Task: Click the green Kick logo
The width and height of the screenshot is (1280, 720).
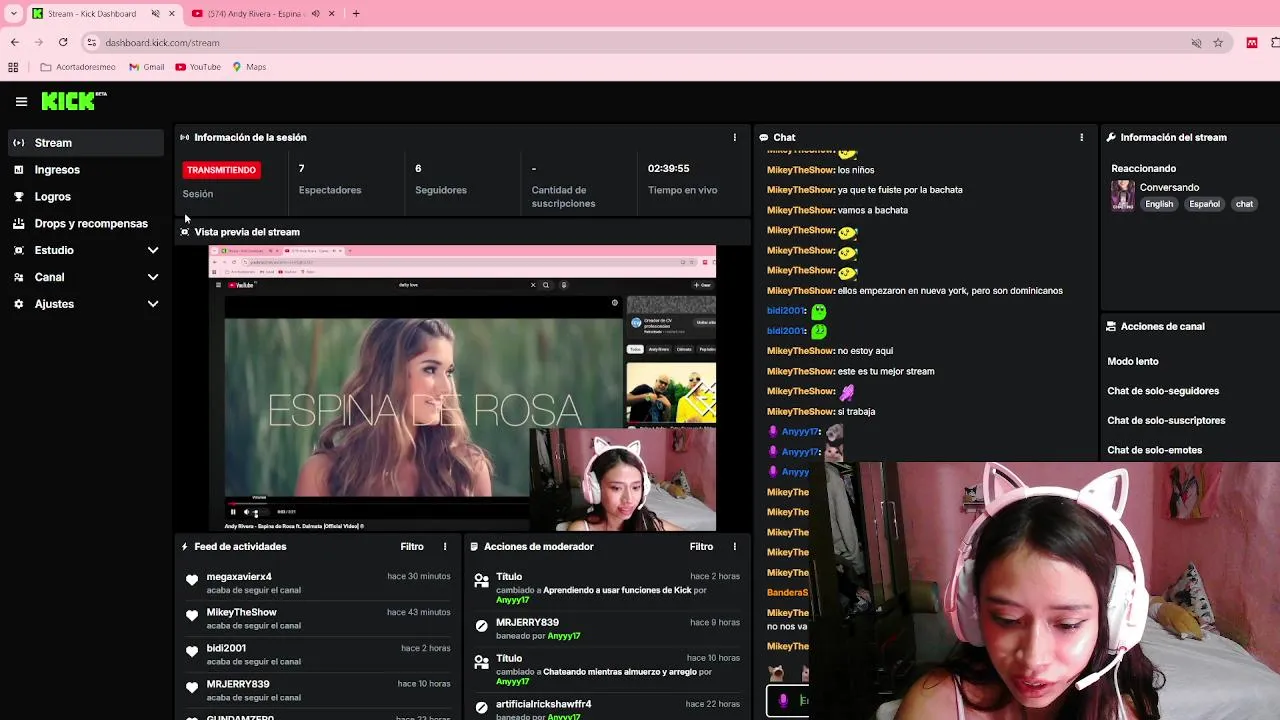Action: [73, 101]
